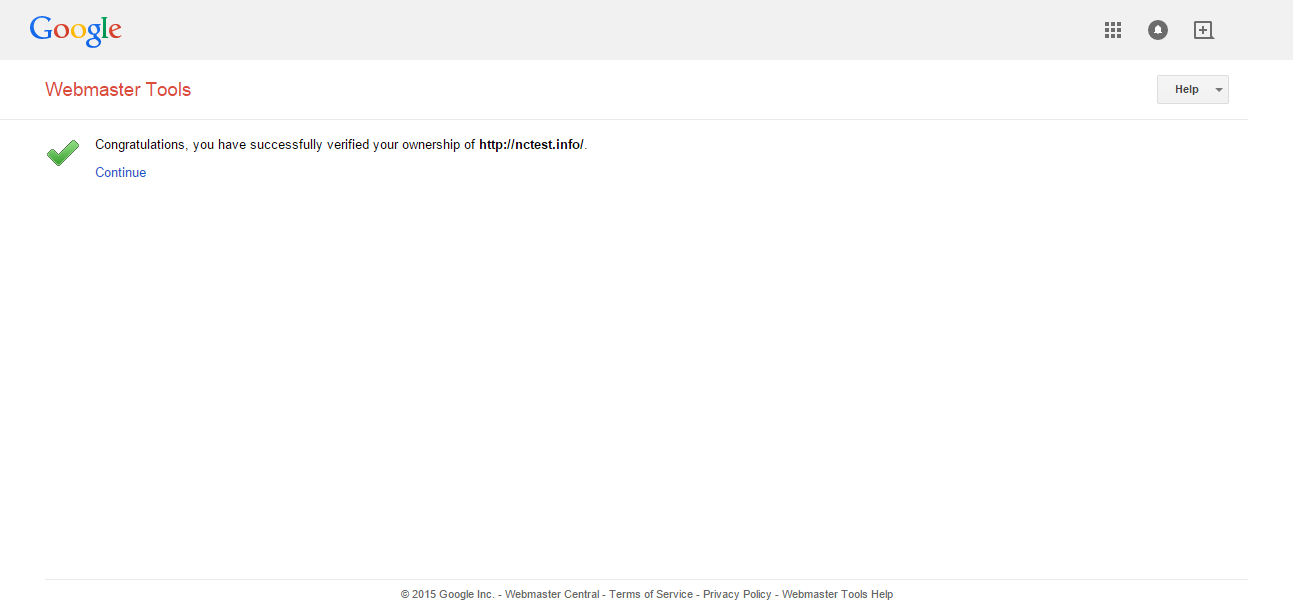The height and width of the screenshot is (606, 1293).
Task: Expand the Help dropdown arrow
Action: click(x=1218, y=90)
